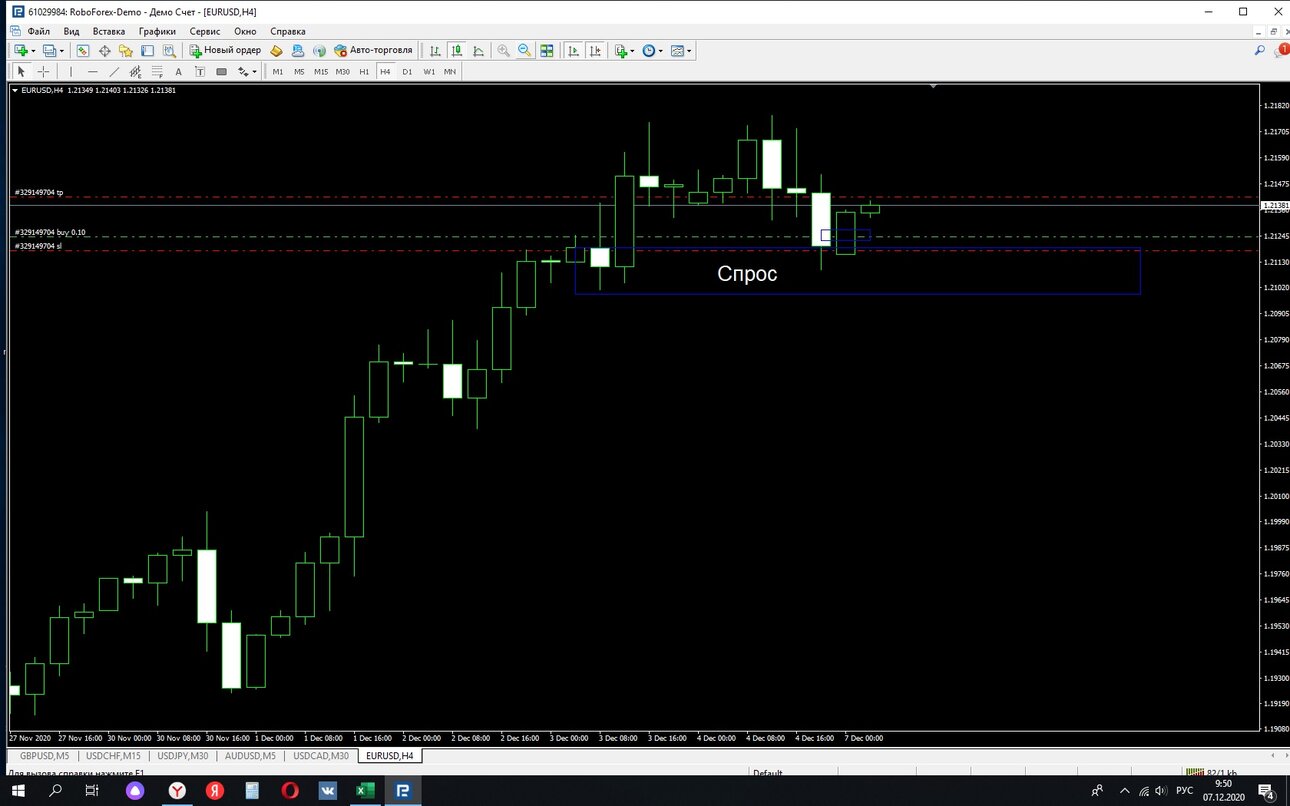Switch timeframe to M5
The image size is (1290, 806).
point(299,71)
